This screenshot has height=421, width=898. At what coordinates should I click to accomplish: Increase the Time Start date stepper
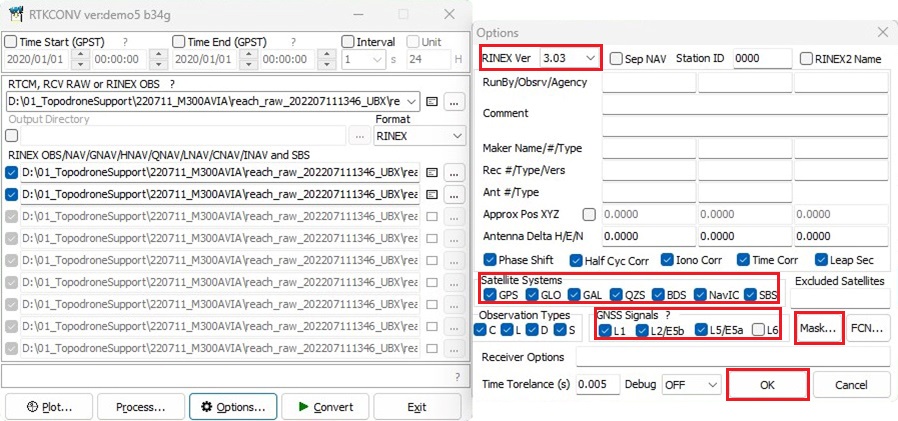(x=81, y=54)
